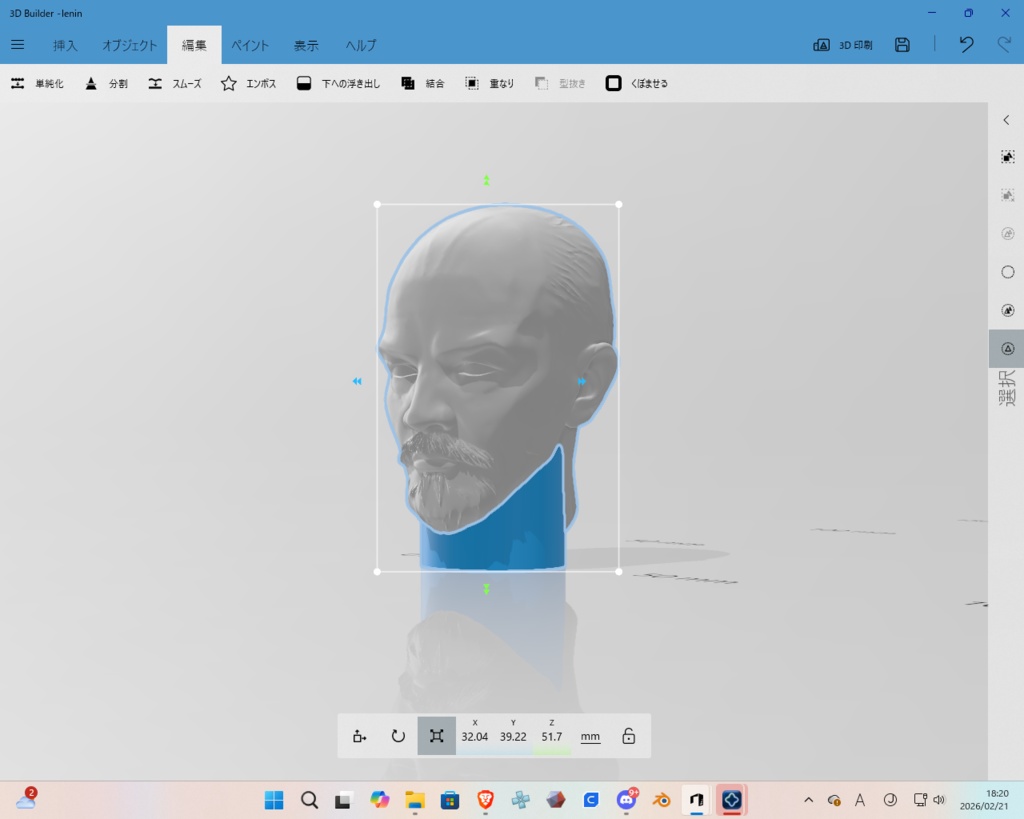The width and height of the screenshot is (1024, 819).
Task: Click 下への浮き出し (Extrude down)
Action: 338,84
